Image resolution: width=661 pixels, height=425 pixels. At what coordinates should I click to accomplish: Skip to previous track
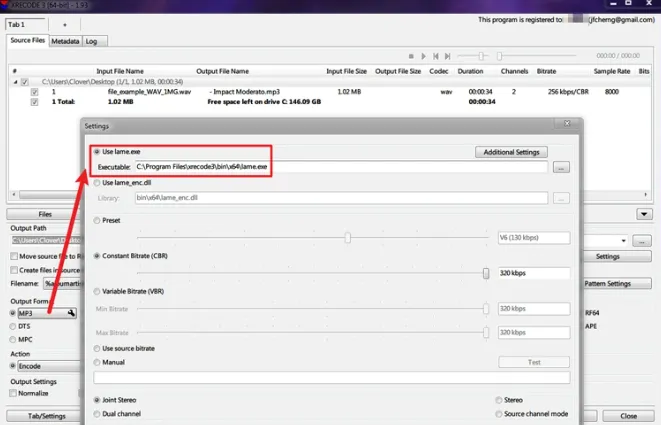435,56
